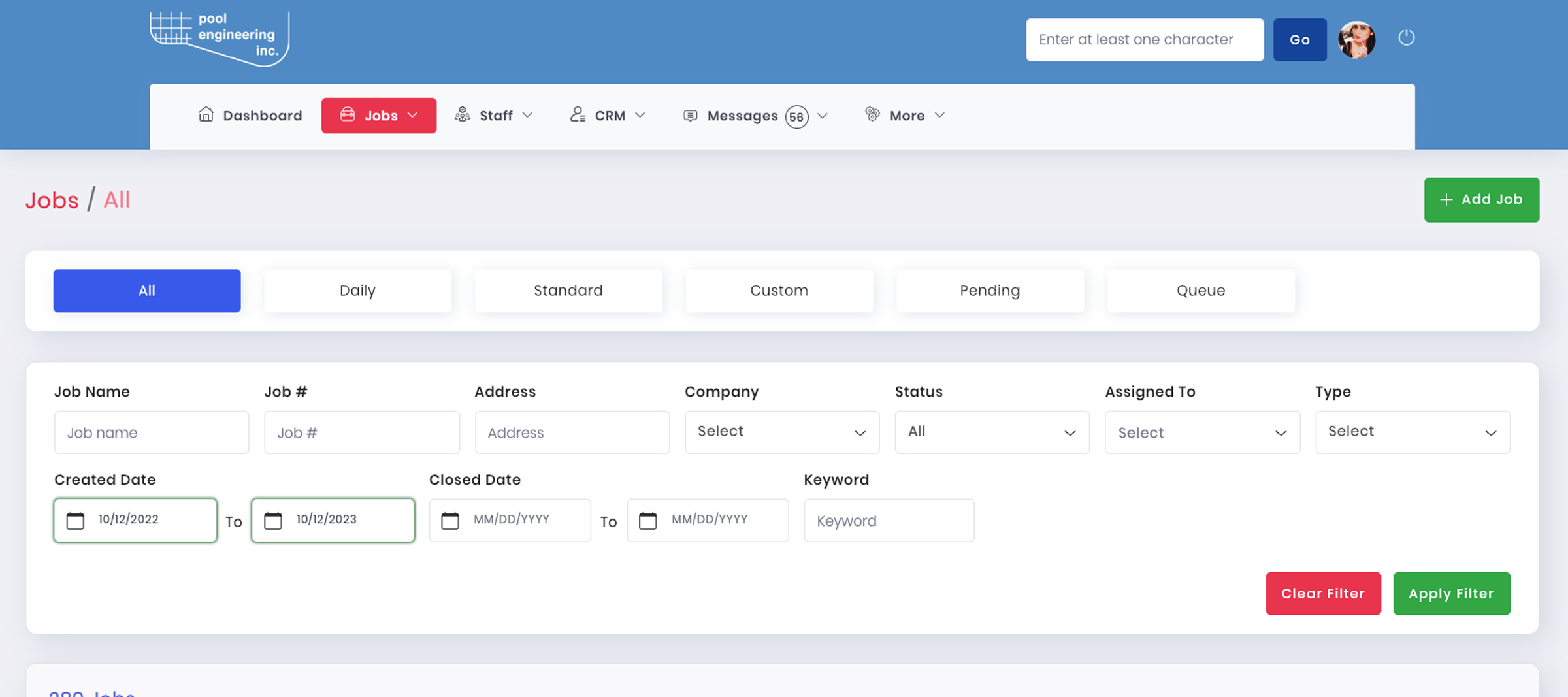The image size is (1568, 697).
Task: Select the Pending jobs tab
Action: pos(989,291)
